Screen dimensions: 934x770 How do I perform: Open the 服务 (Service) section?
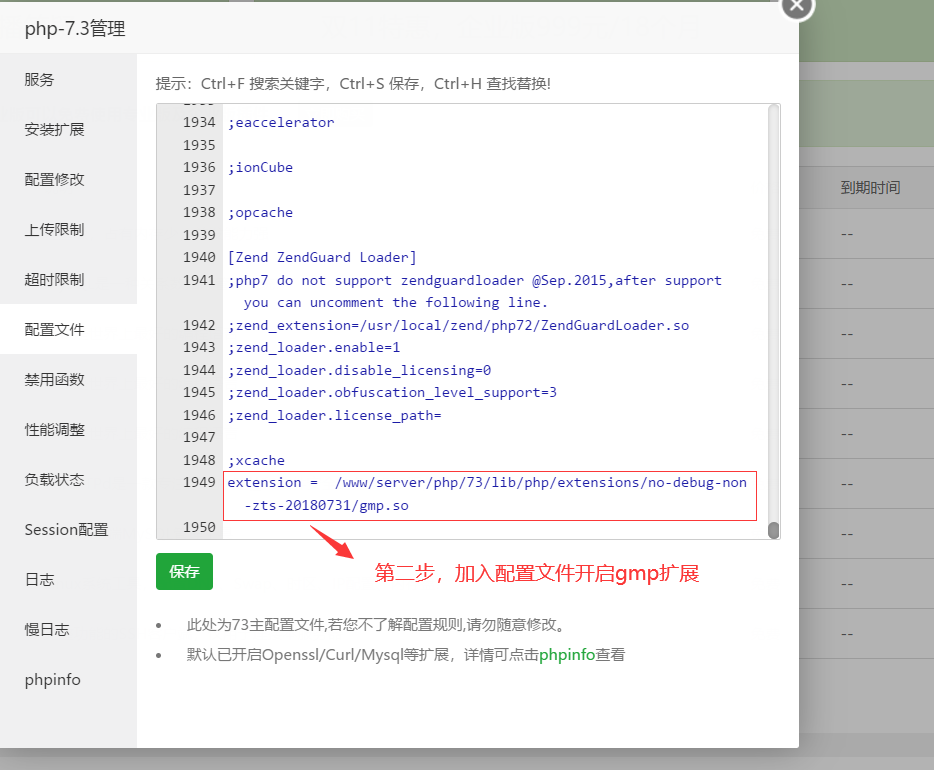coord(40,79)
